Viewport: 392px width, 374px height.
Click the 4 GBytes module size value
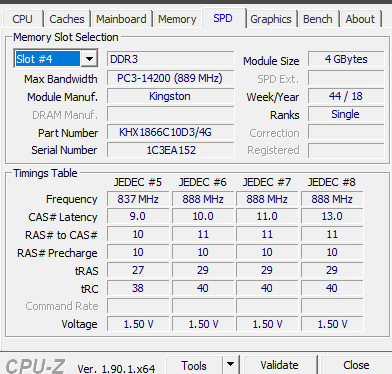pyautogui.click(x=346, y=59)
